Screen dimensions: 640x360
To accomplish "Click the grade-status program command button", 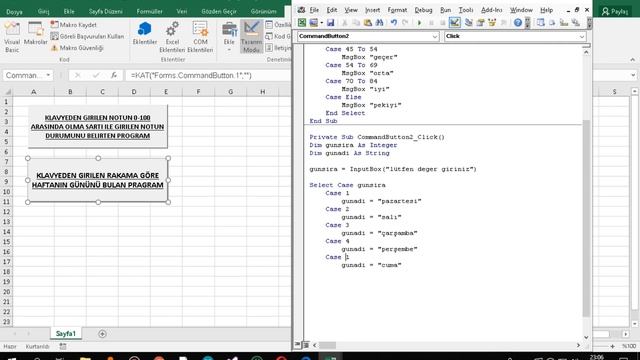I will (x=98, y=127).
